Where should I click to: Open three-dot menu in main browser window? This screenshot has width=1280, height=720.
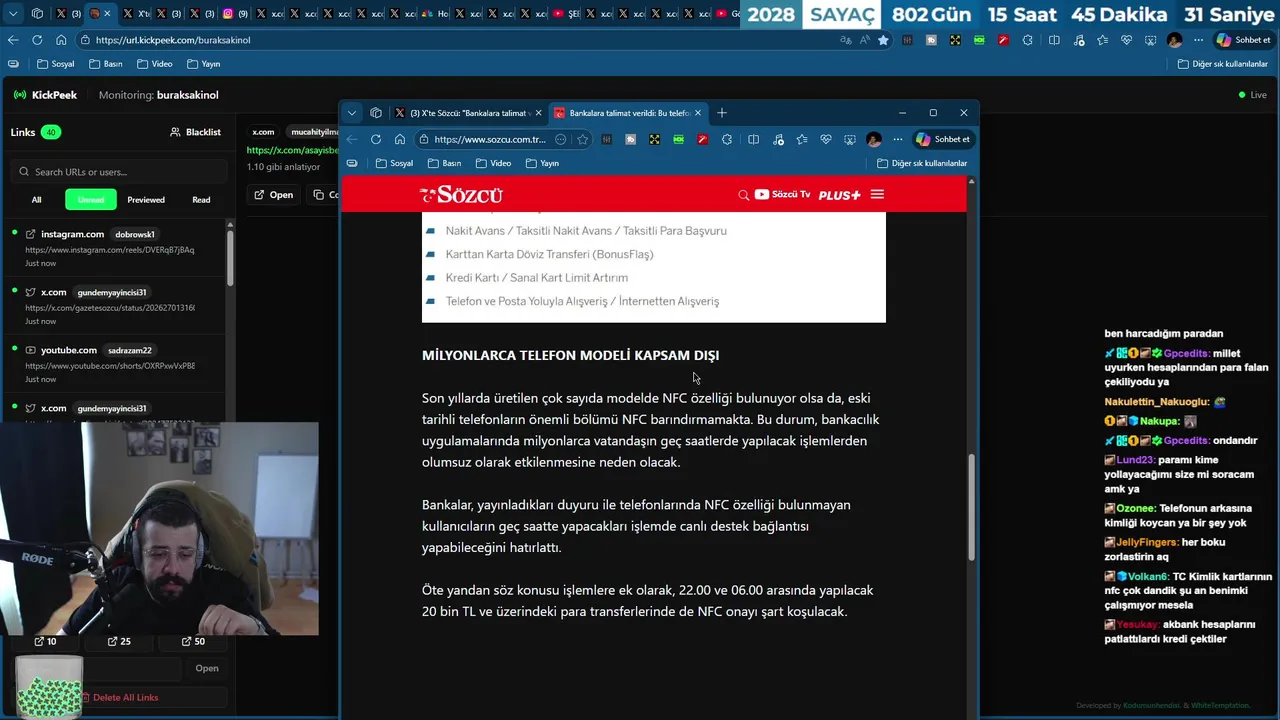[x=1198, y=40]
